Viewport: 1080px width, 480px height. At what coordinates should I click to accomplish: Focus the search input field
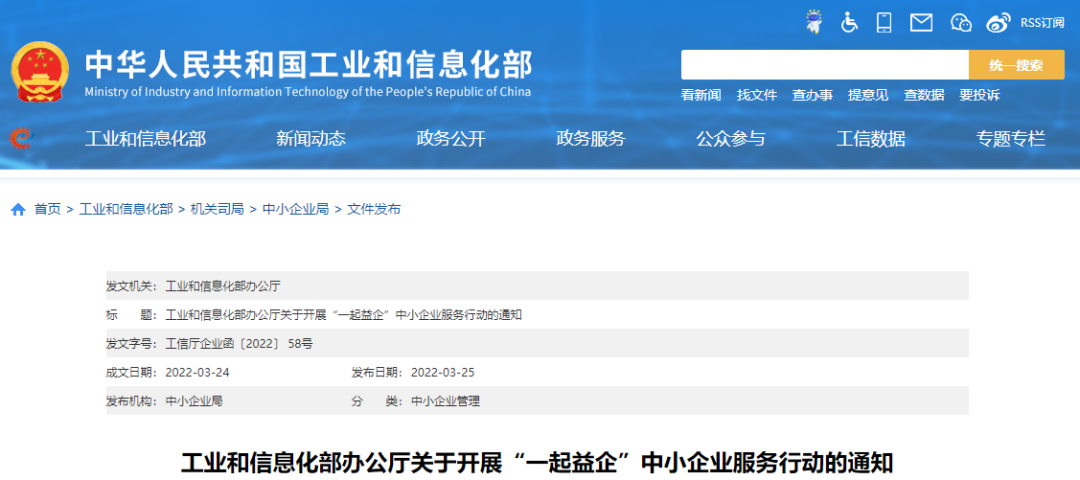(x=824, y=65)
